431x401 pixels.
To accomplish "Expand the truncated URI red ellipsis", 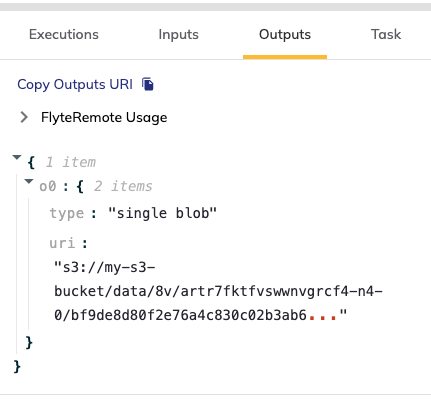I will point(323,316).
